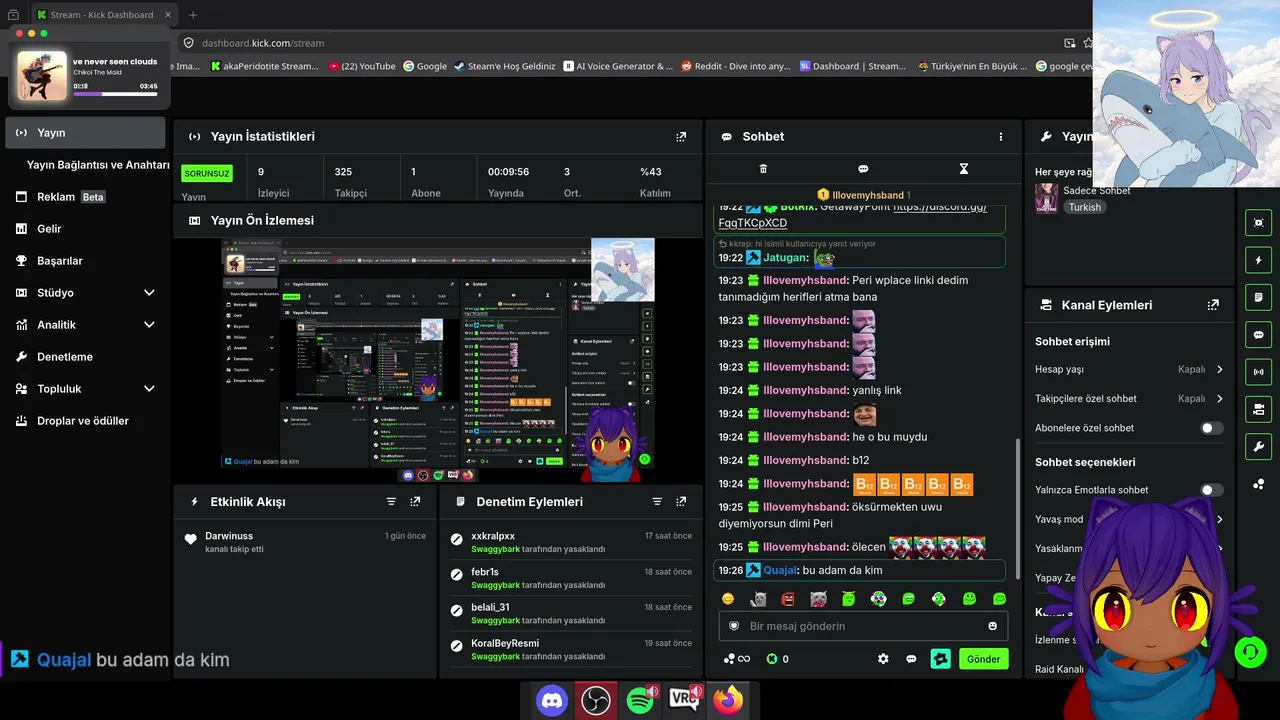1280x720 pixels.
Task: Toggle the wrench widget in right rail
Action: pos(1258,446)
